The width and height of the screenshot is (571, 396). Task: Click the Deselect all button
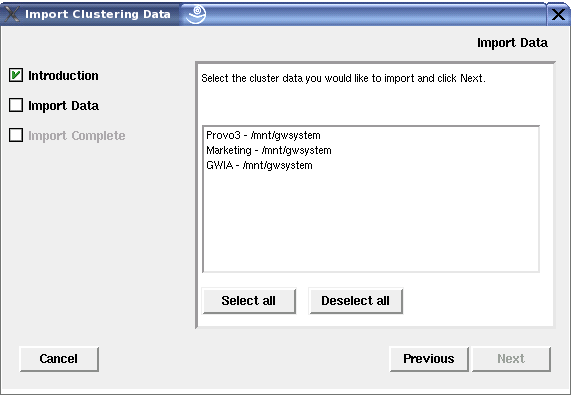coord(355,301)
